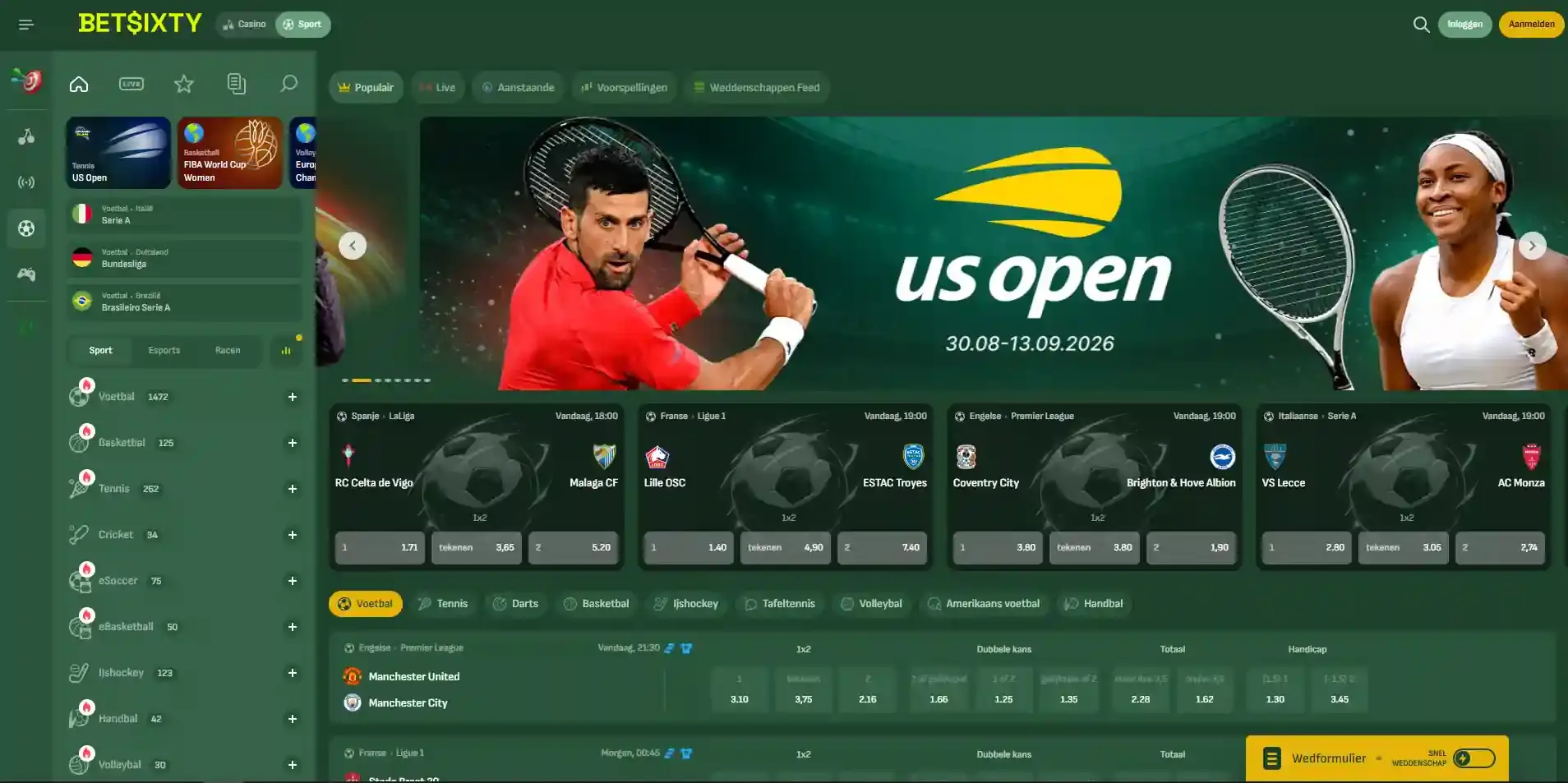Expand the Basketbal sport category

pyautogui.click(x=292, y=443)
